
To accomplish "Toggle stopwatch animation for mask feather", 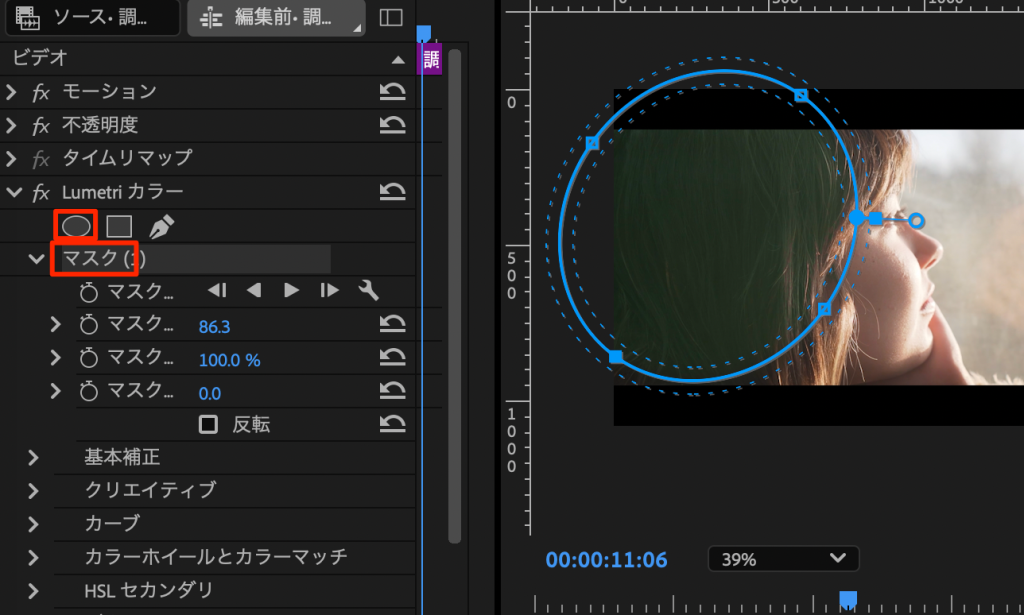I will [89, 325].
